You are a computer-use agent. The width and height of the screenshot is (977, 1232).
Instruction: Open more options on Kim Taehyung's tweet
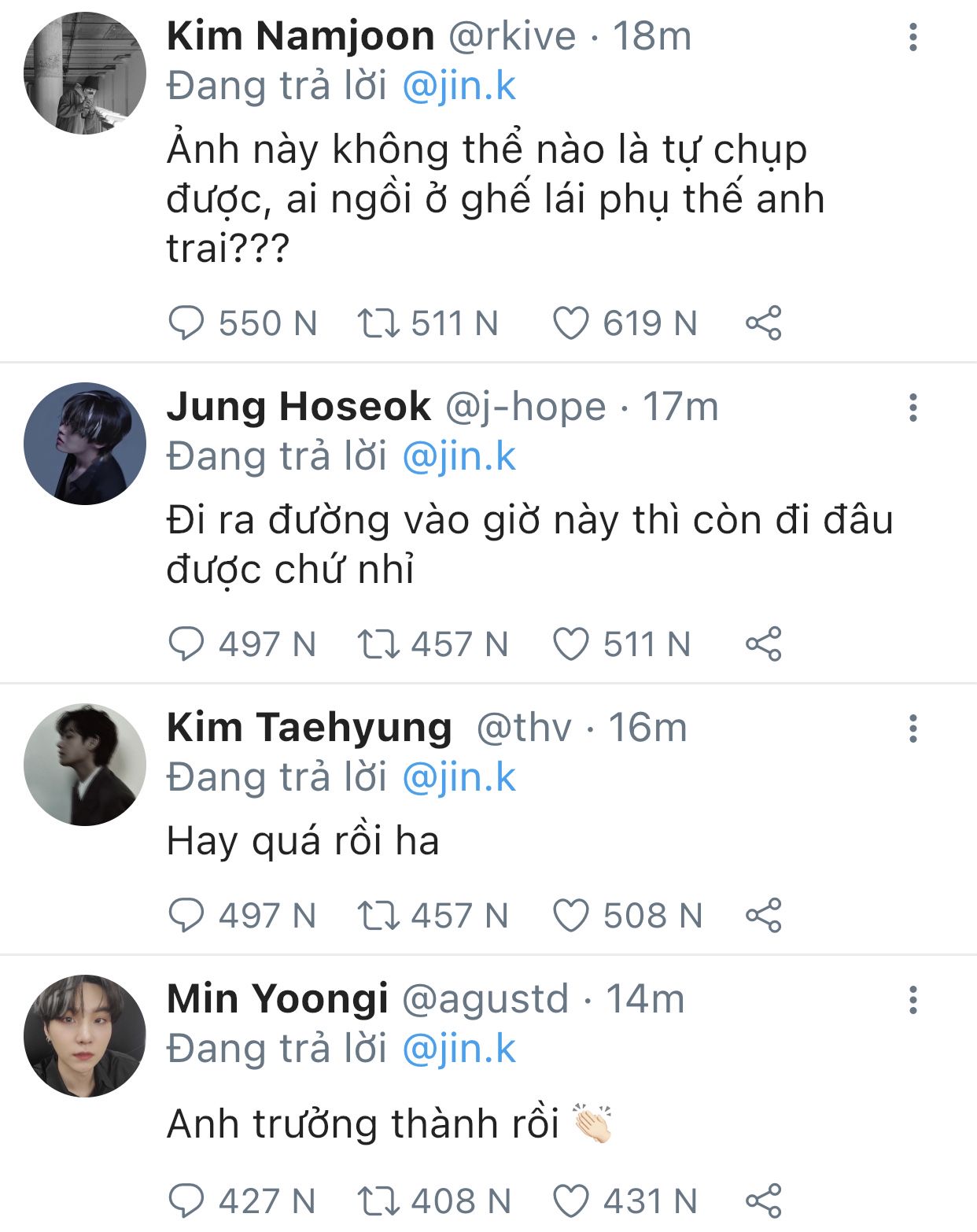pyautogui.click(x=912, y=729)
